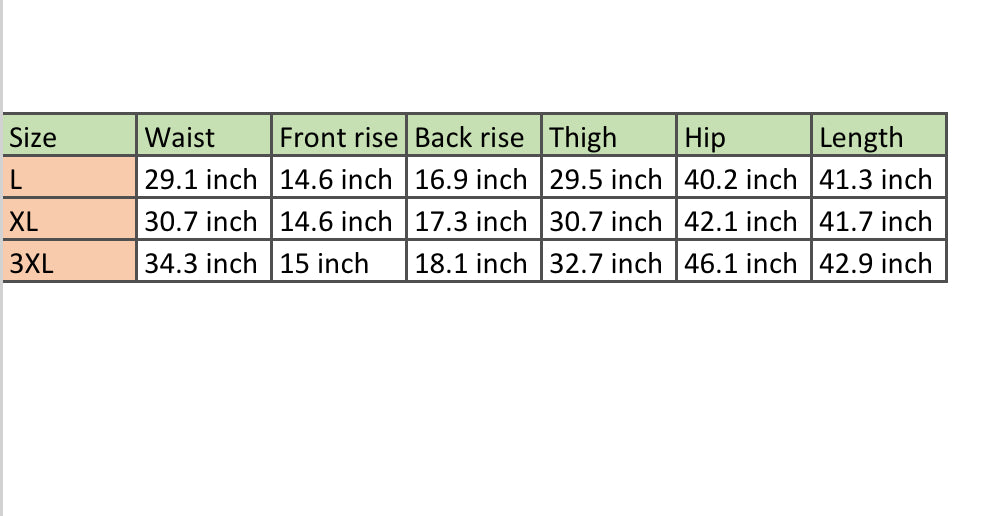The width and height of the screenshot is (990, 516).
Task: Click the 34.3 inch waist cell
Action: point(204,263)
